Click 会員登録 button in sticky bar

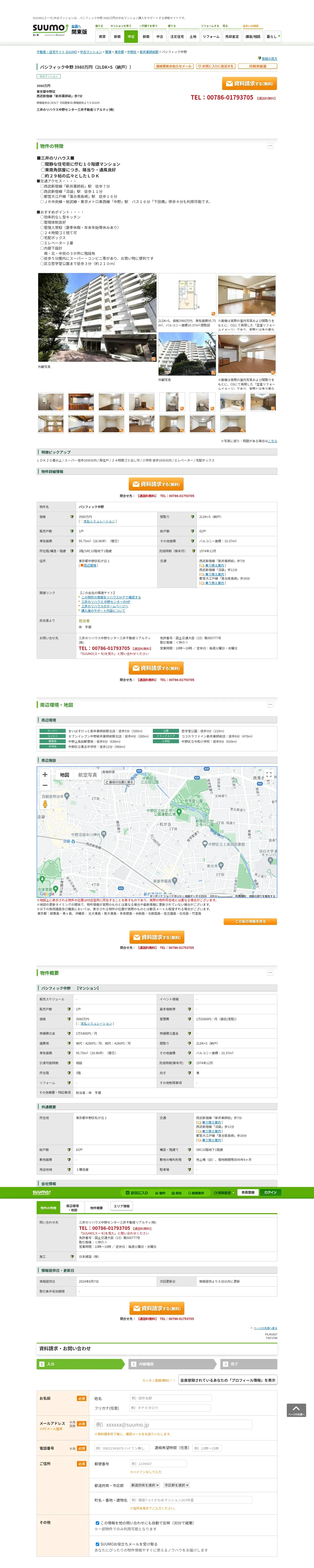pyautogui.click(x=248, y=1192)
